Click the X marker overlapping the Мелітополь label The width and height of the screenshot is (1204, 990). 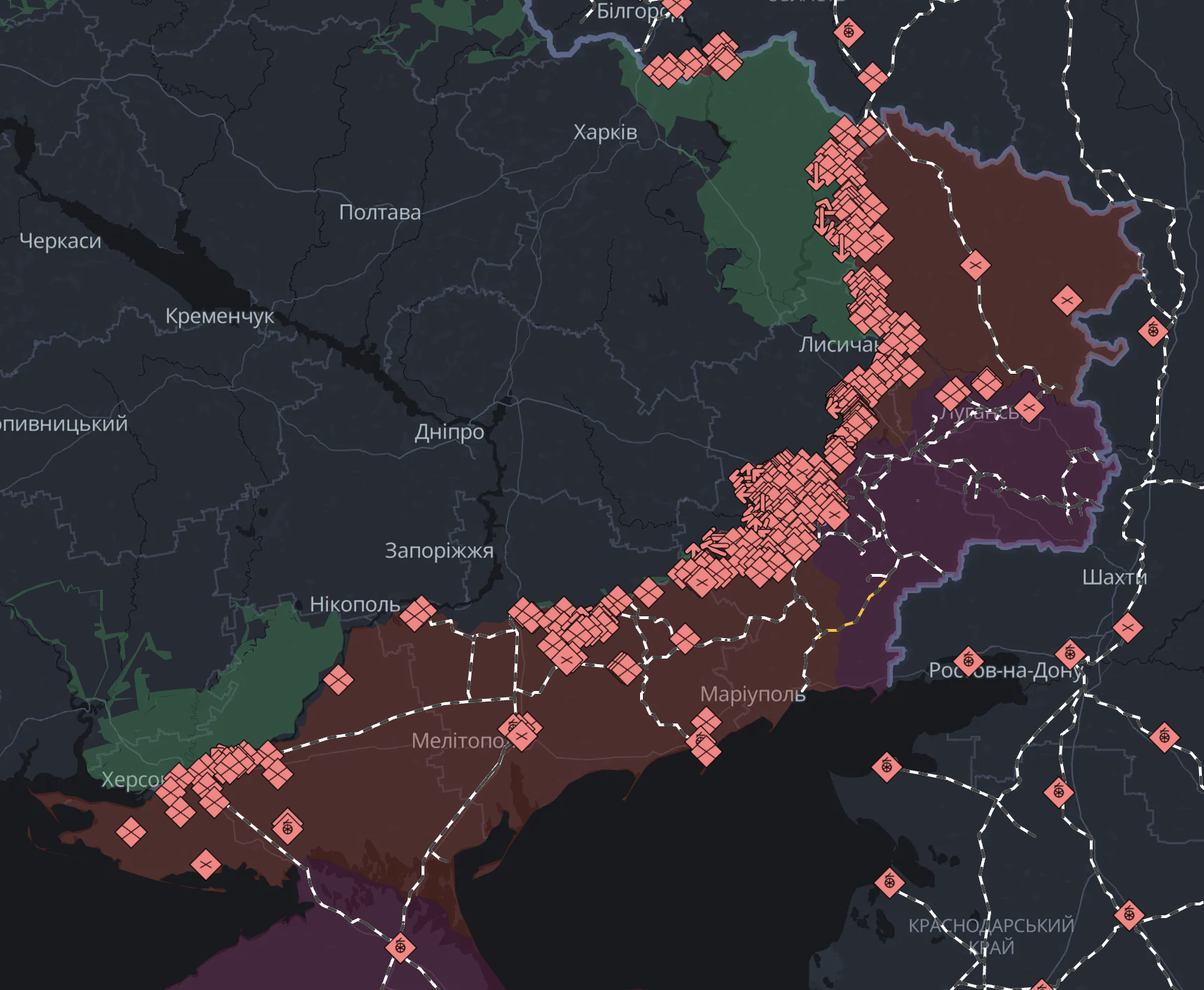tap(522, 736)
